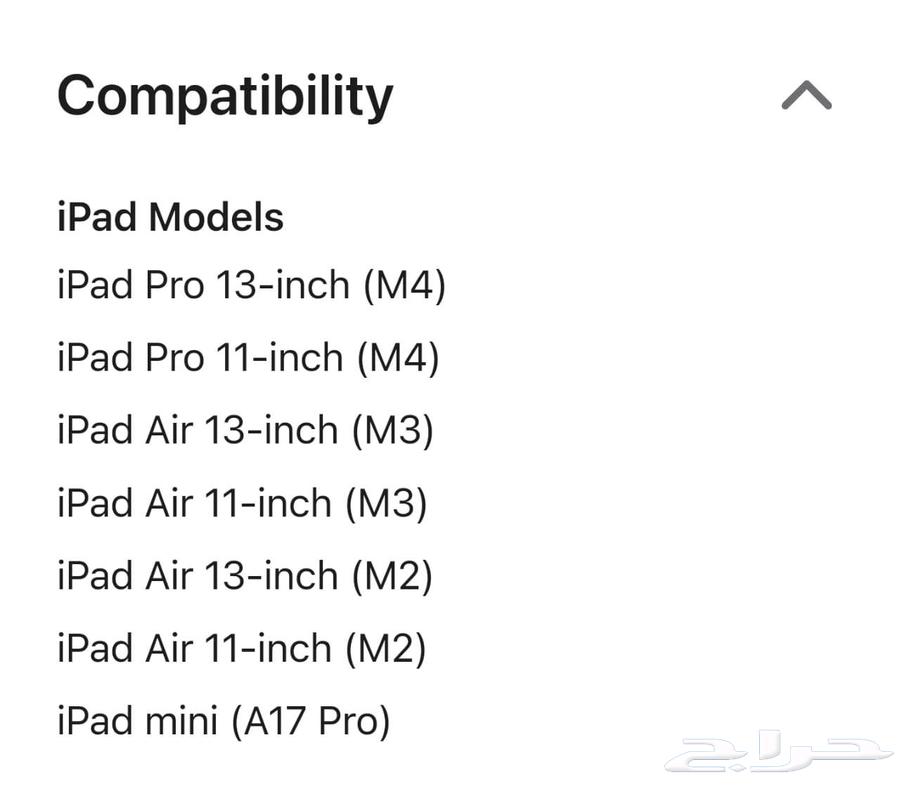Click the Haraj watermark logo
Image resolution: width=900 pixels, height=785 pixels.
(x=779, y=751)
